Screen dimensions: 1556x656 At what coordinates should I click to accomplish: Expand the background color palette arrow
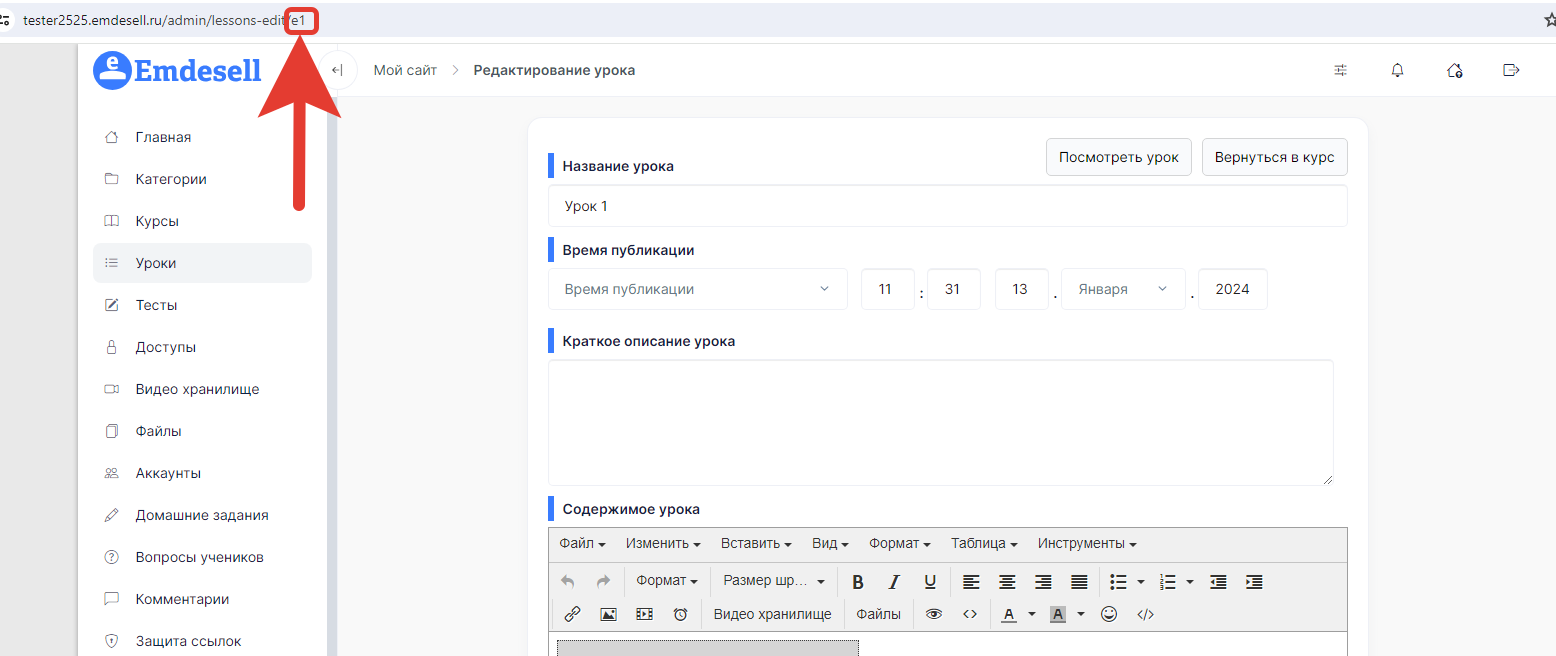click(1081, 614)
